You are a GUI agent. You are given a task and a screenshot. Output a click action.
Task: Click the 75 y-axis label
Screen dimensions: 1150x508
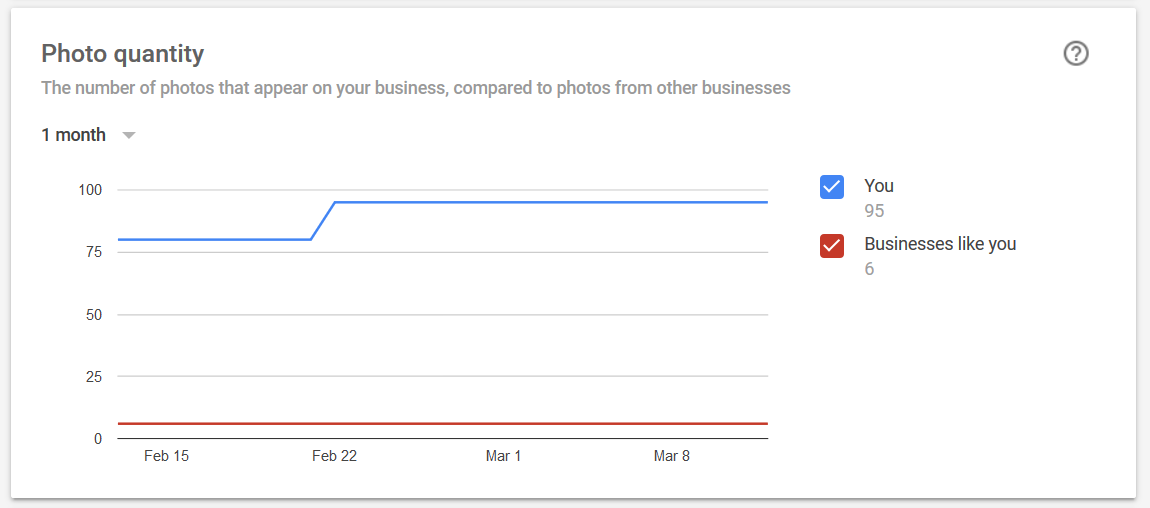(95, 252)
